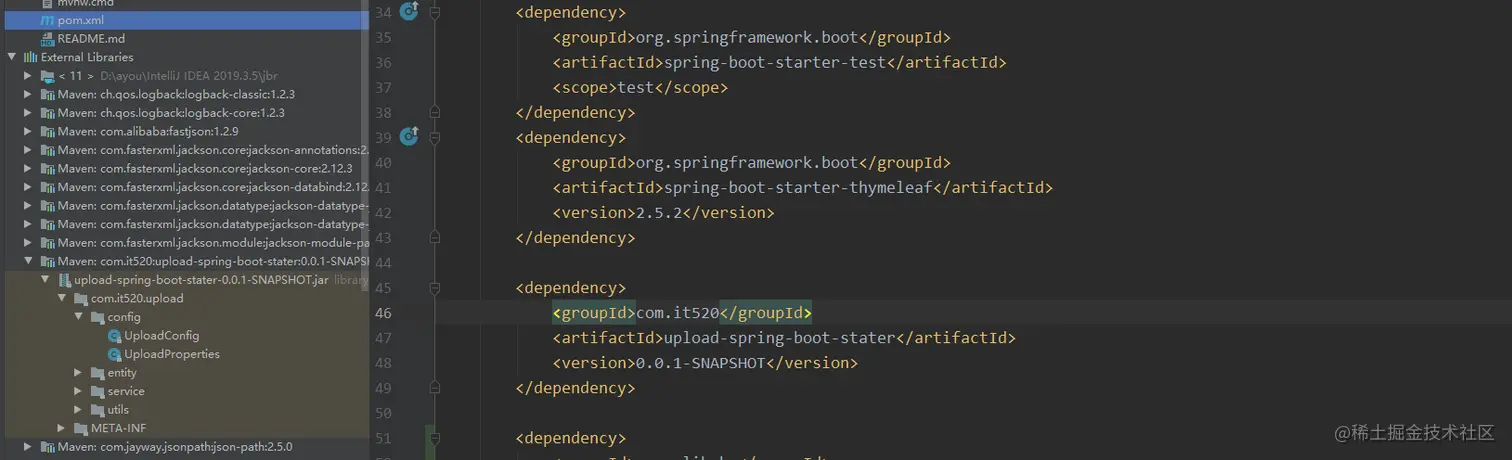Collapse the config package arrow
This screenshot has height=460, width=1512.
tap(79, 317)
